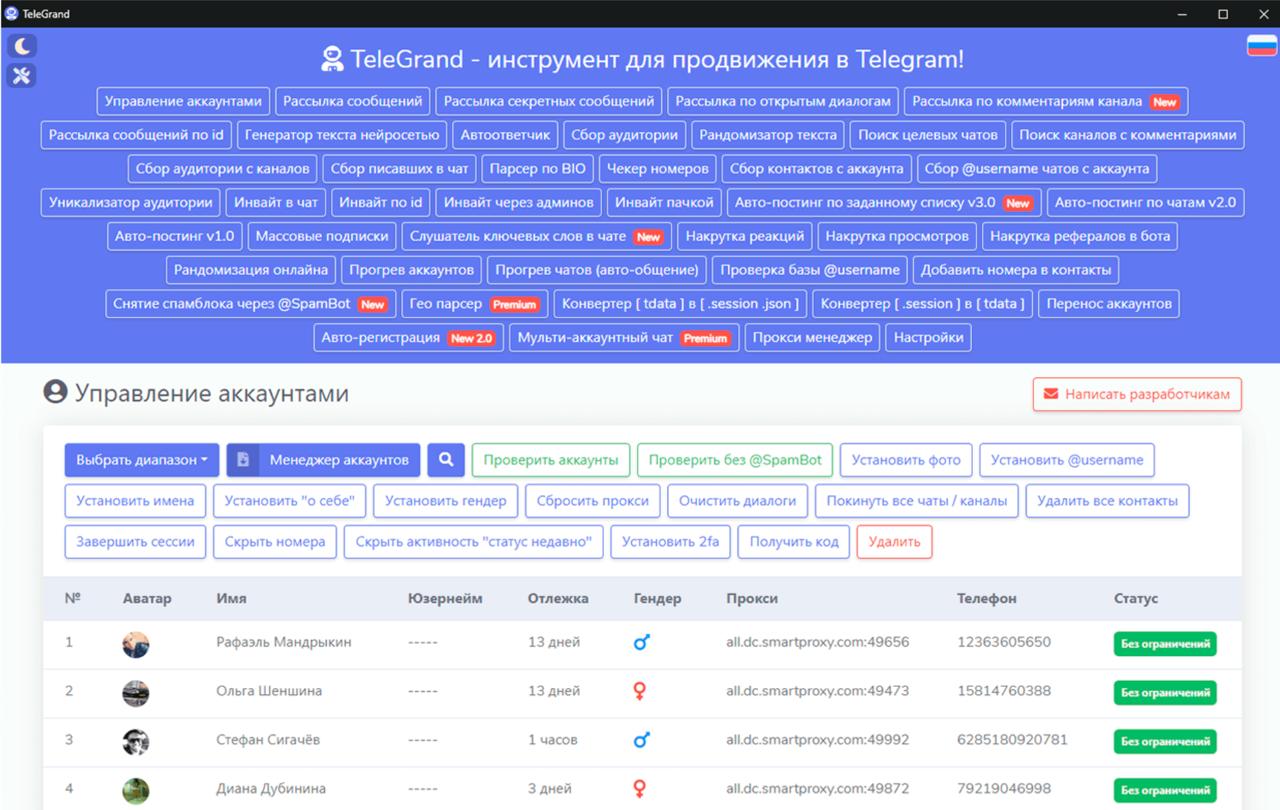The image size is (1280, 810).
Task: Open Перенос аккаунтов tool
Action: point(1109,304)
